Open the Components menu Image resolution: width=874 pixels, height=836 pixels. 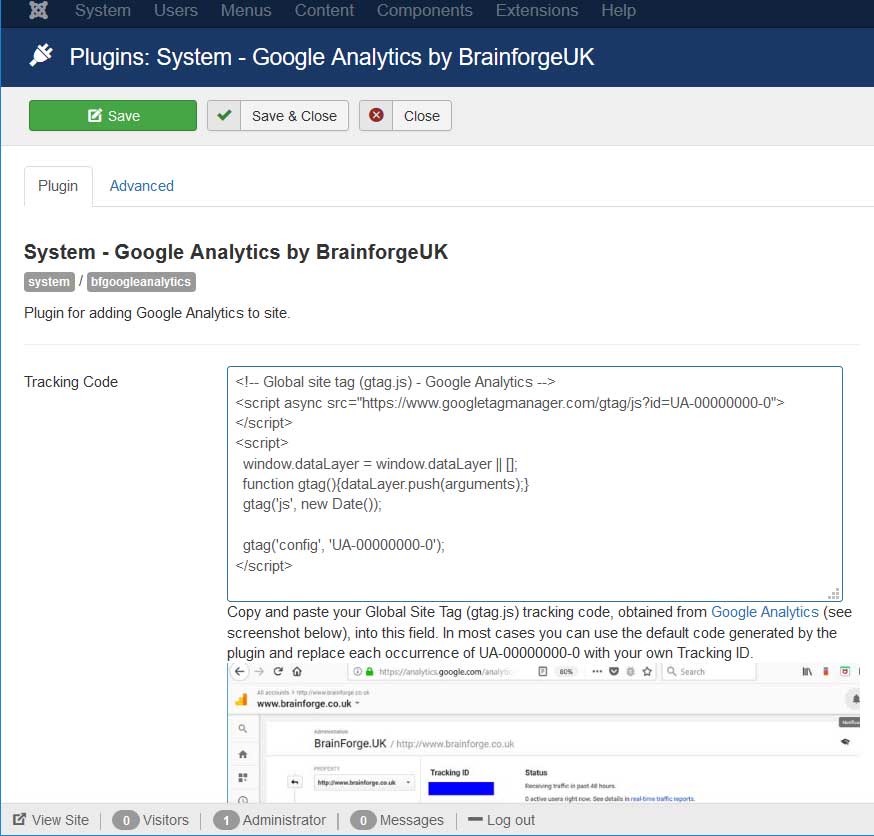tap(424, 10)
